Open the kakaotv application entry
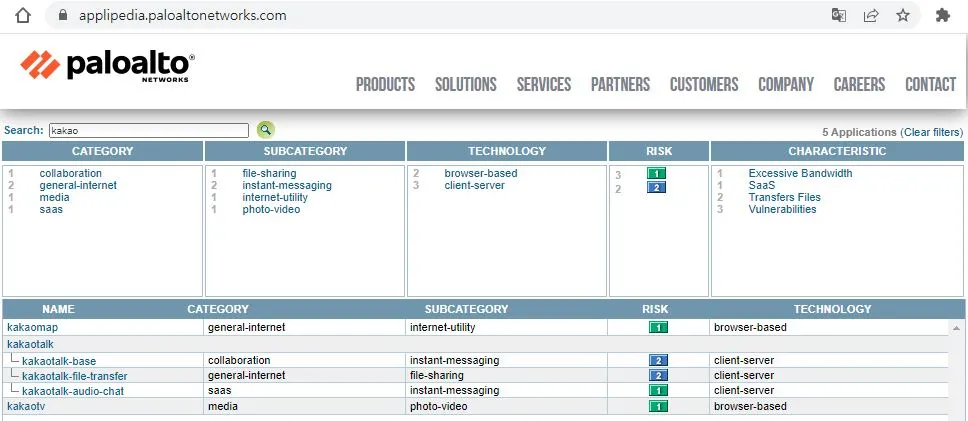968x421 pixels. (26, 406)
